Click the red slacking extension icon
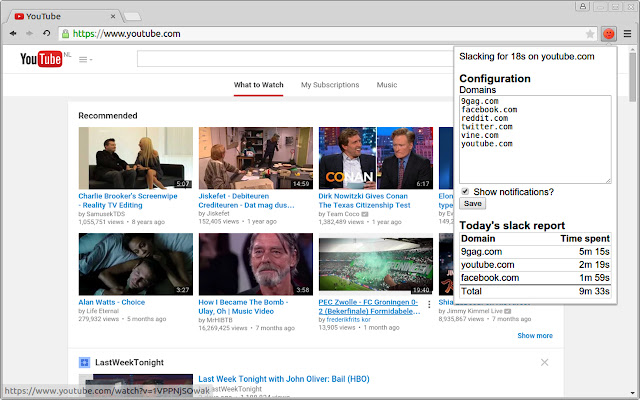 [x=608, y=34]
